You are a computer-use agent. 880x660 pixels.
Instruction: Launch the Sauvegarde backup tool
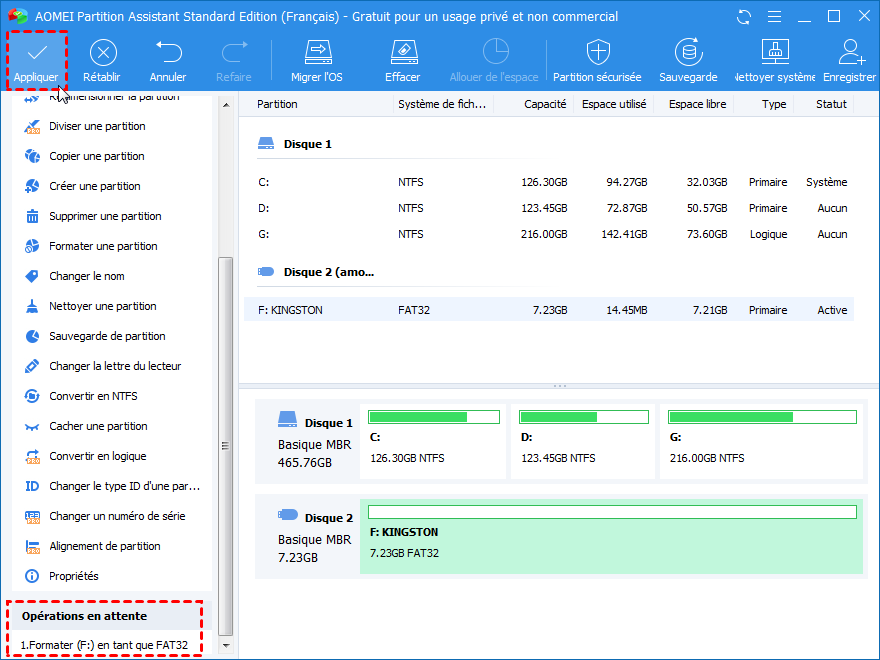(x=687, y=53)
